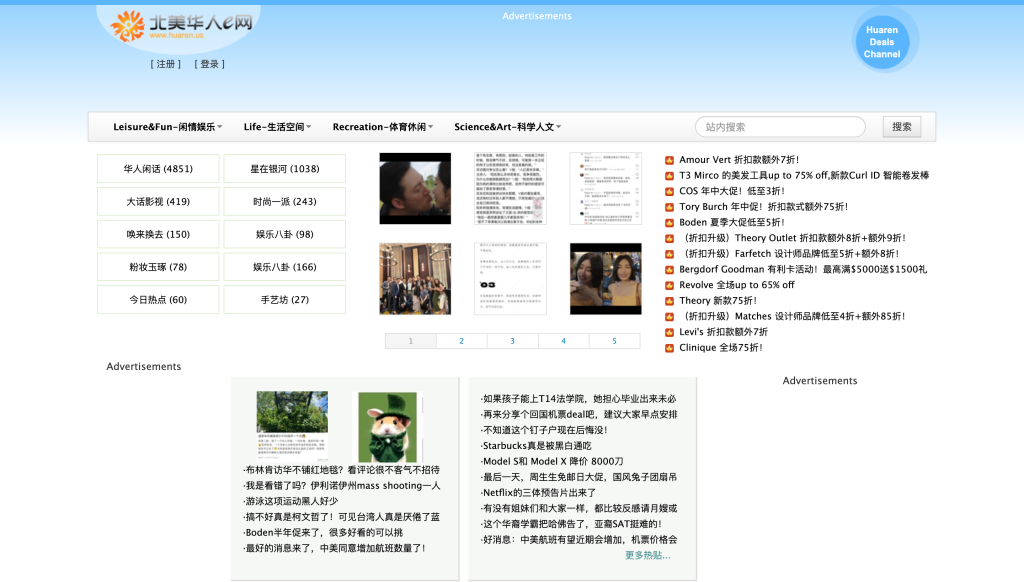Click the Huaren site logo
This screenshot has height=582, width=1024.
pyautogui.click(x=181, y=26)
